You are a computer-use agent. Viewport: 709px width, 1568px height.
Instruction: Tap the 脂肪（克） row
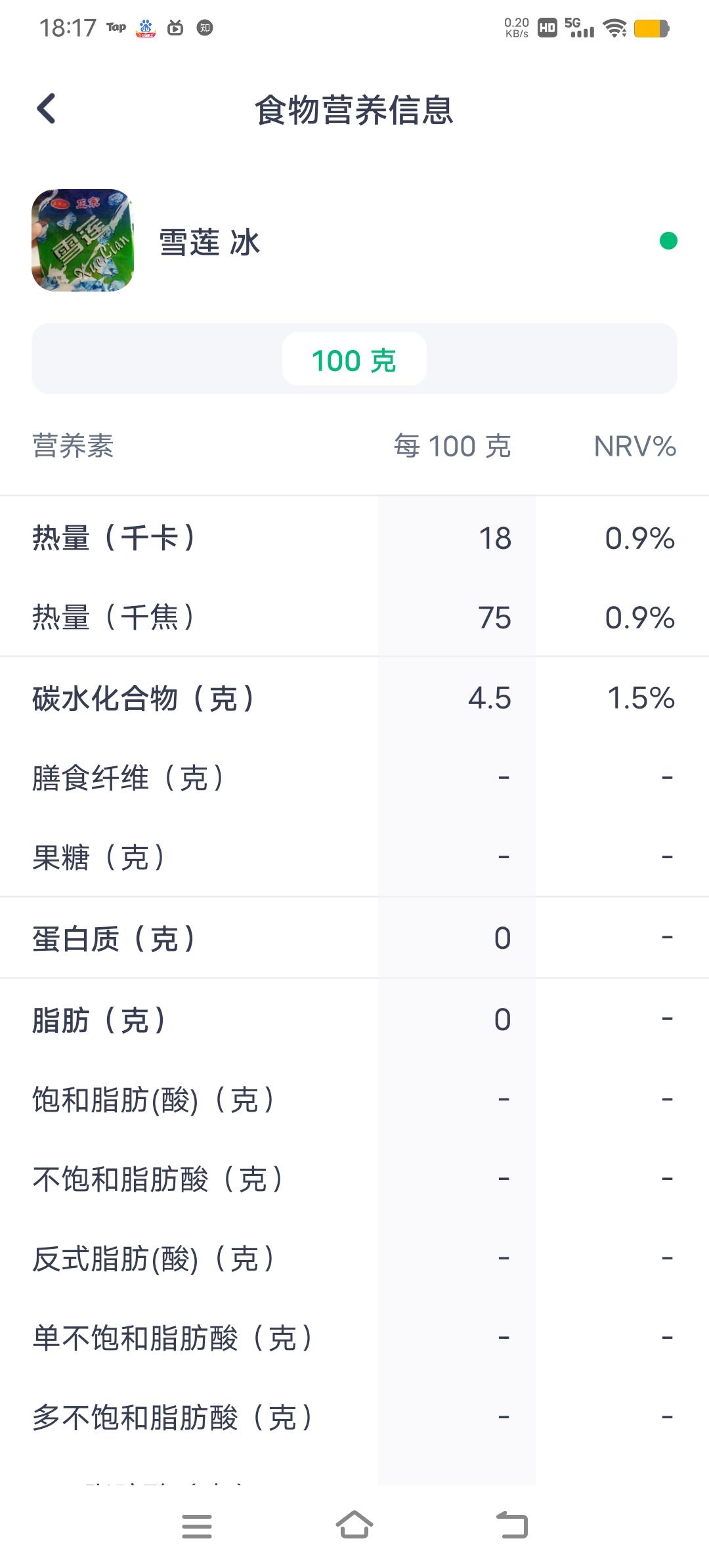[x=354, y=1020]
